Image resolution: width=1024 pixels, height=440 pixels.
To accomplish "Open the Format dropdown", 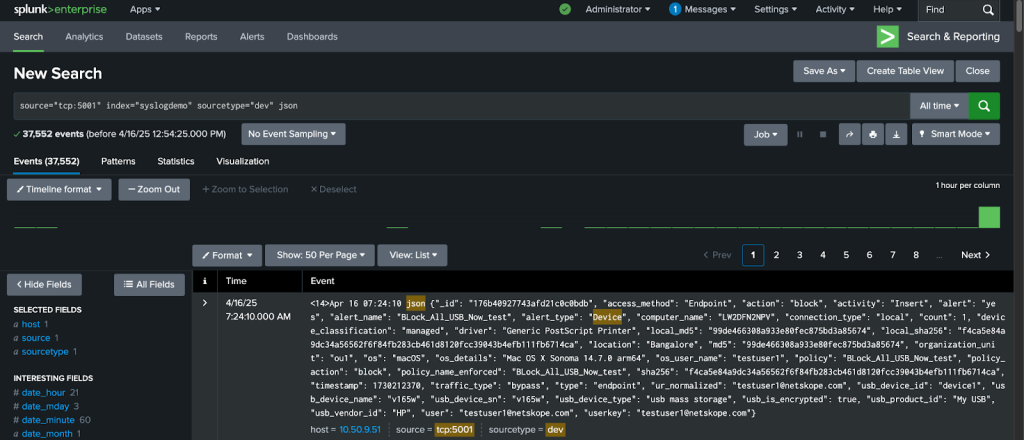I will [227, 255].
